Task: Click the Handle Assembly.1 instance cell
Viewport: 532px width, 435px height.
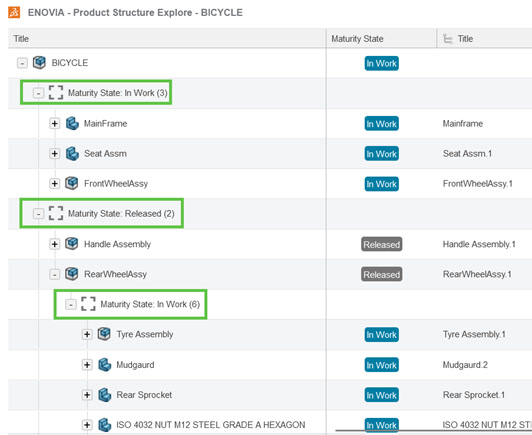Action: point(479,244)
